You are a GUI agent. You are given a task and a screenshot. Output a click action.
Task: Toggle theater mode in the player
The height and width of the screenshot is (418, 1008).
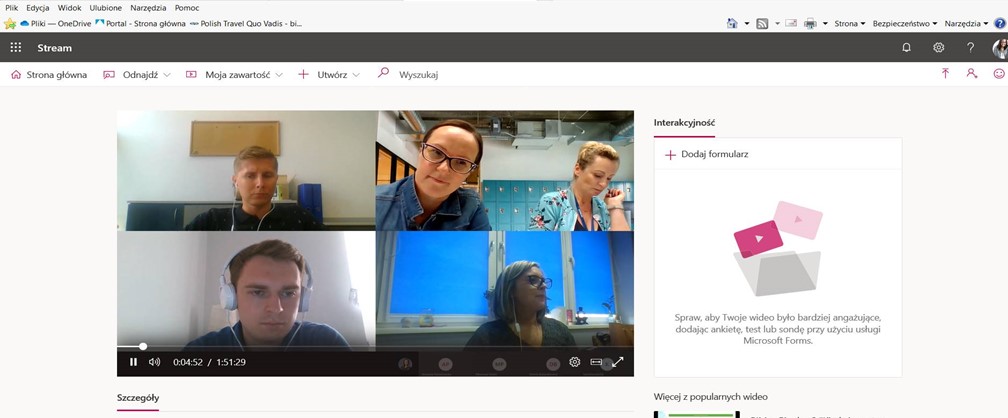[596, 362]
